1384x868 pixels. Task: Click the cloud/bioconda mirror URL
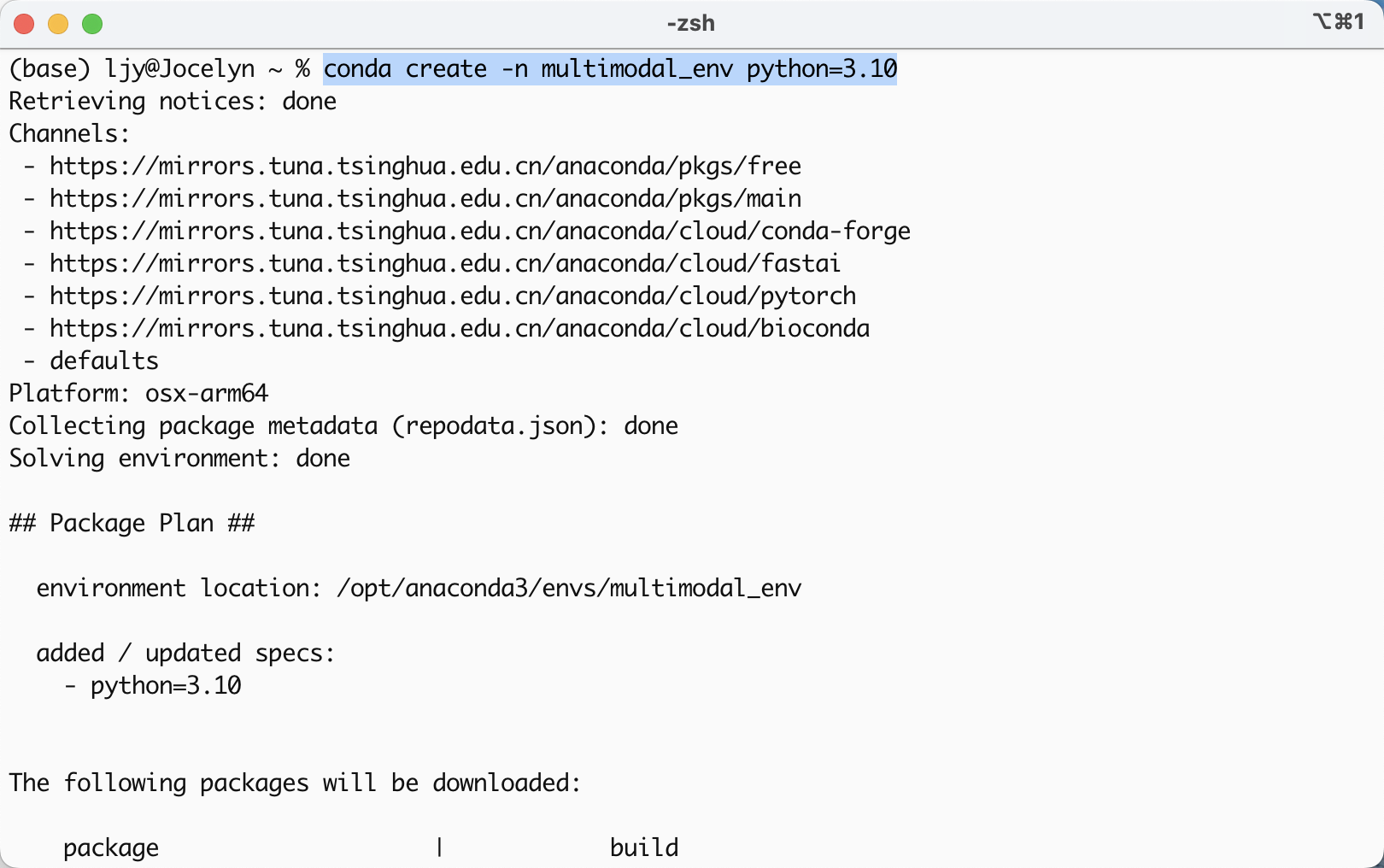(x=460, y=328)
